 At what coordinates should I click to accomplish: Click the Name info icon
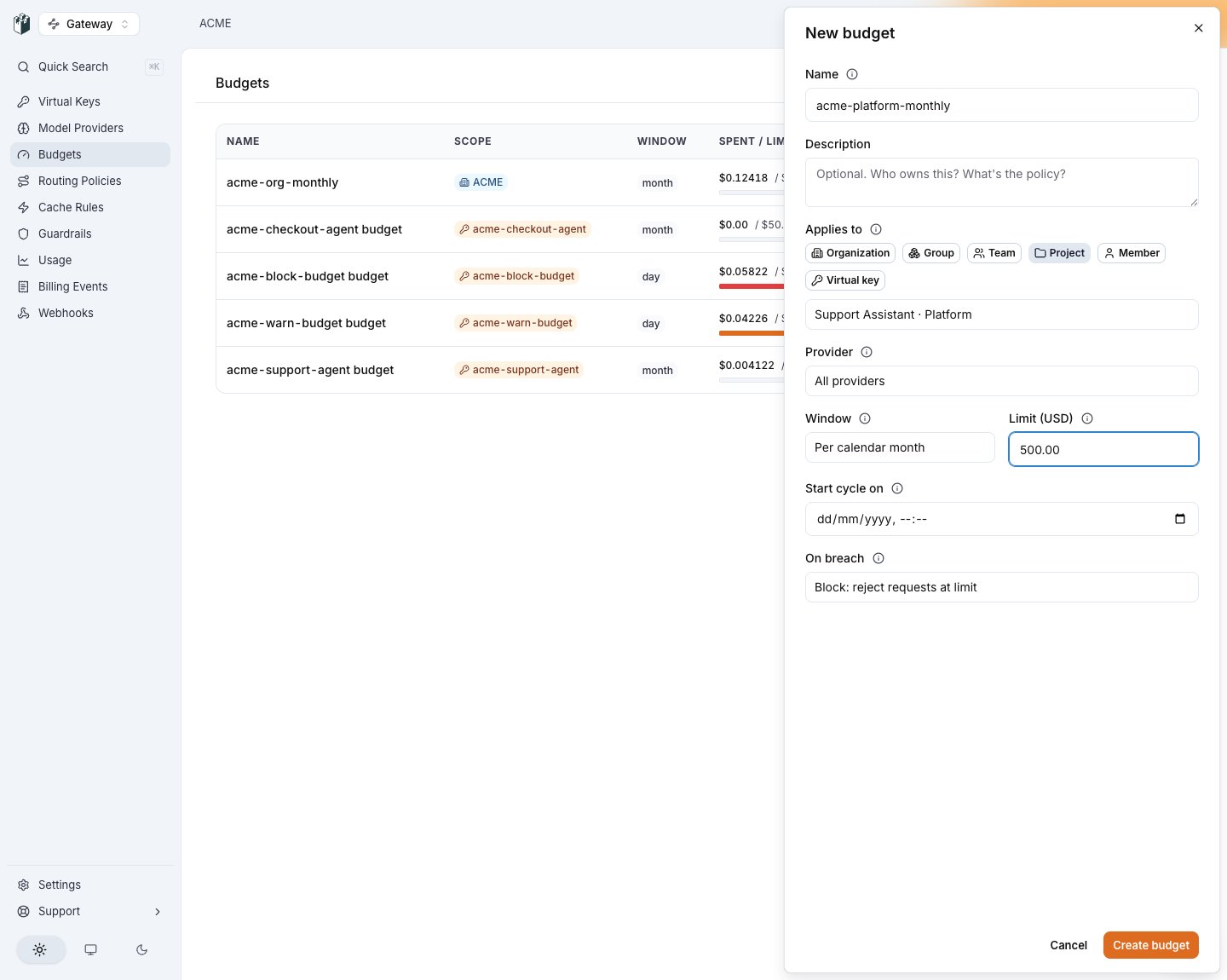click(x=852, y=74)
